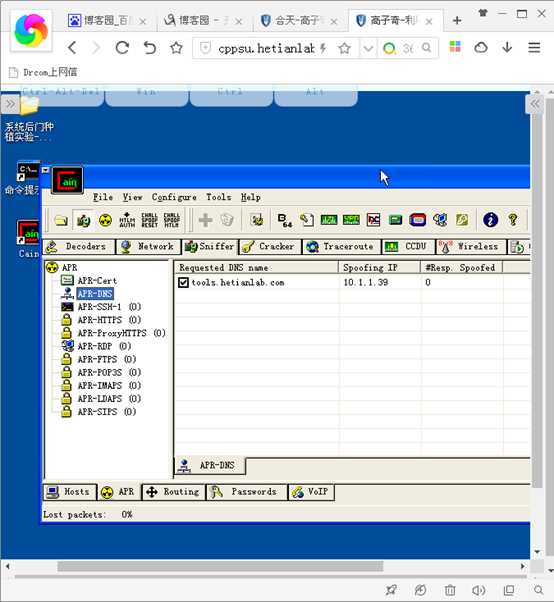
Task: Open the Cain desktop shortcut
Action: point(29,239)
